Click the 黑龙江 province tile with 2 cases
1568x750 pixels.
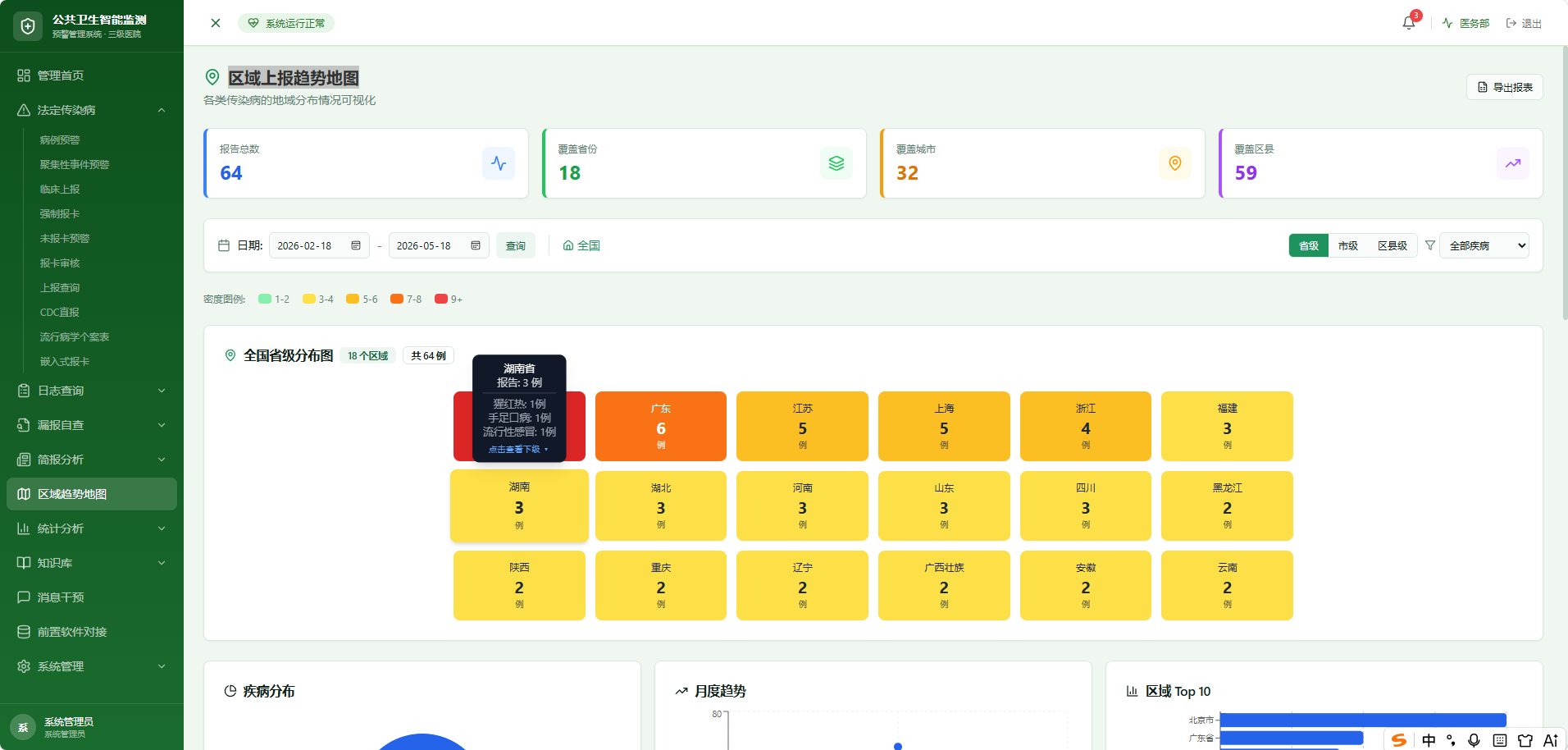[x=1227, y=506]
